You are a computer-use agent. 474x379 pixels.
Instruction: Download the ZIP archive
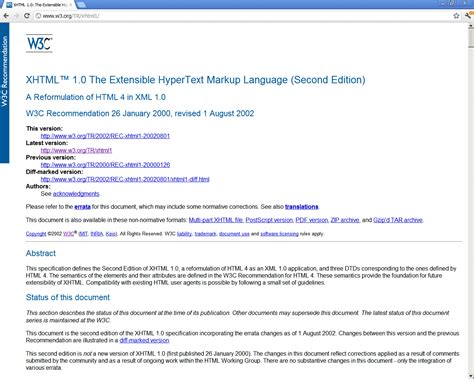click(345, 220)
